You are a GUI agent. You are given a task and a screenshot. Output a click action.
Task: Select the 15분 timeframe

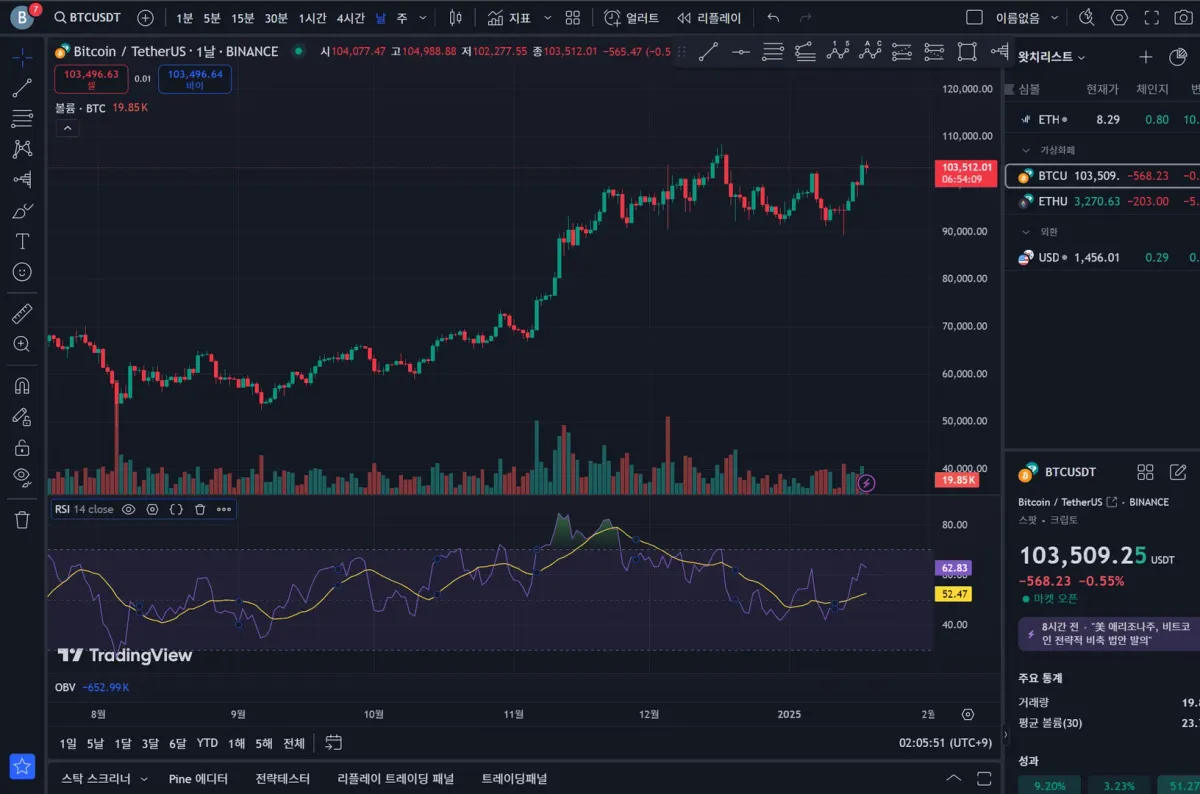(x=243, y=18)
